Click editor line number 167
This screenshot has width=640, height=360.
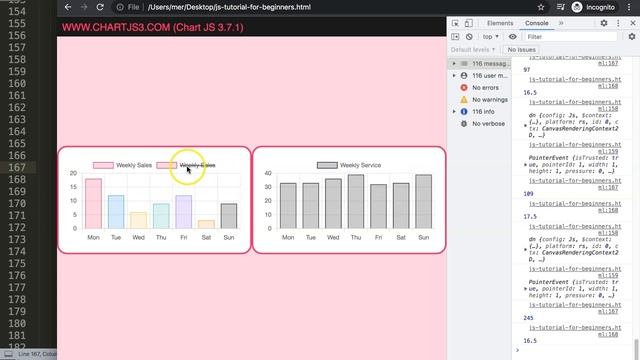[17, 167]
